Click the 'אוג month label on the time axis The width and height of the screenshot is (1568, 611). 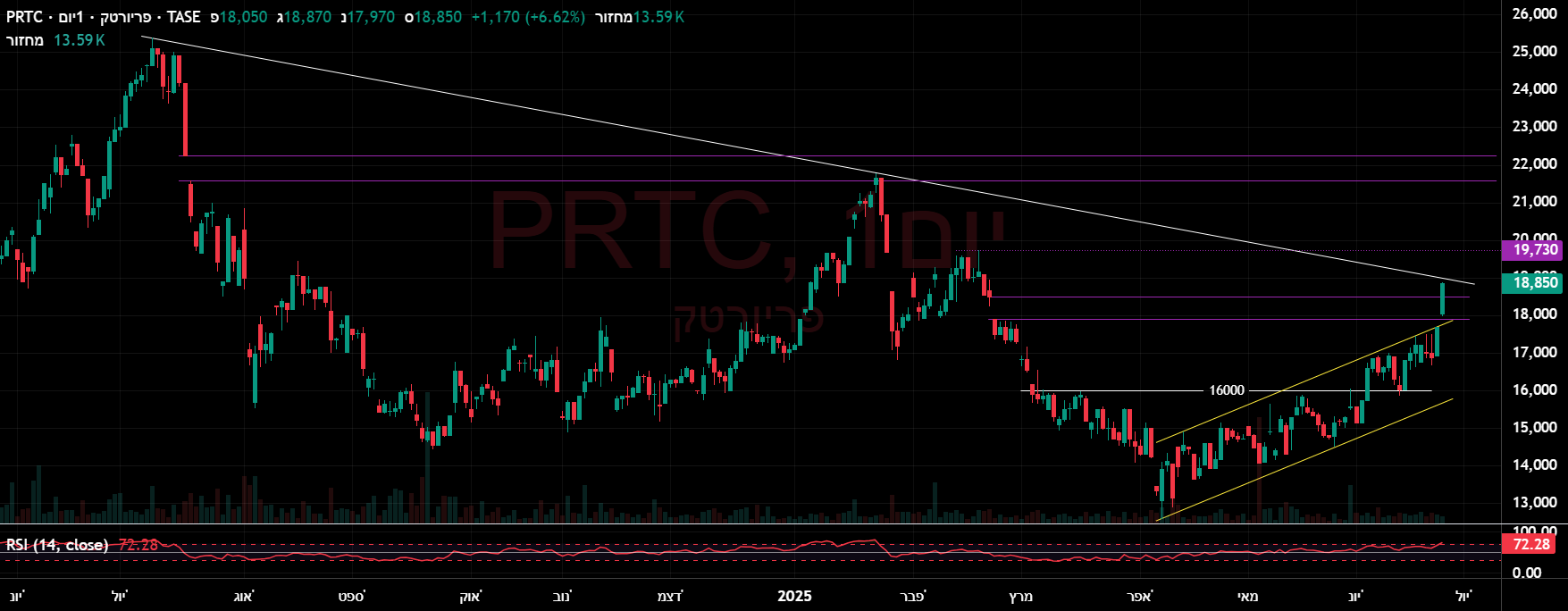pos(244,596)
